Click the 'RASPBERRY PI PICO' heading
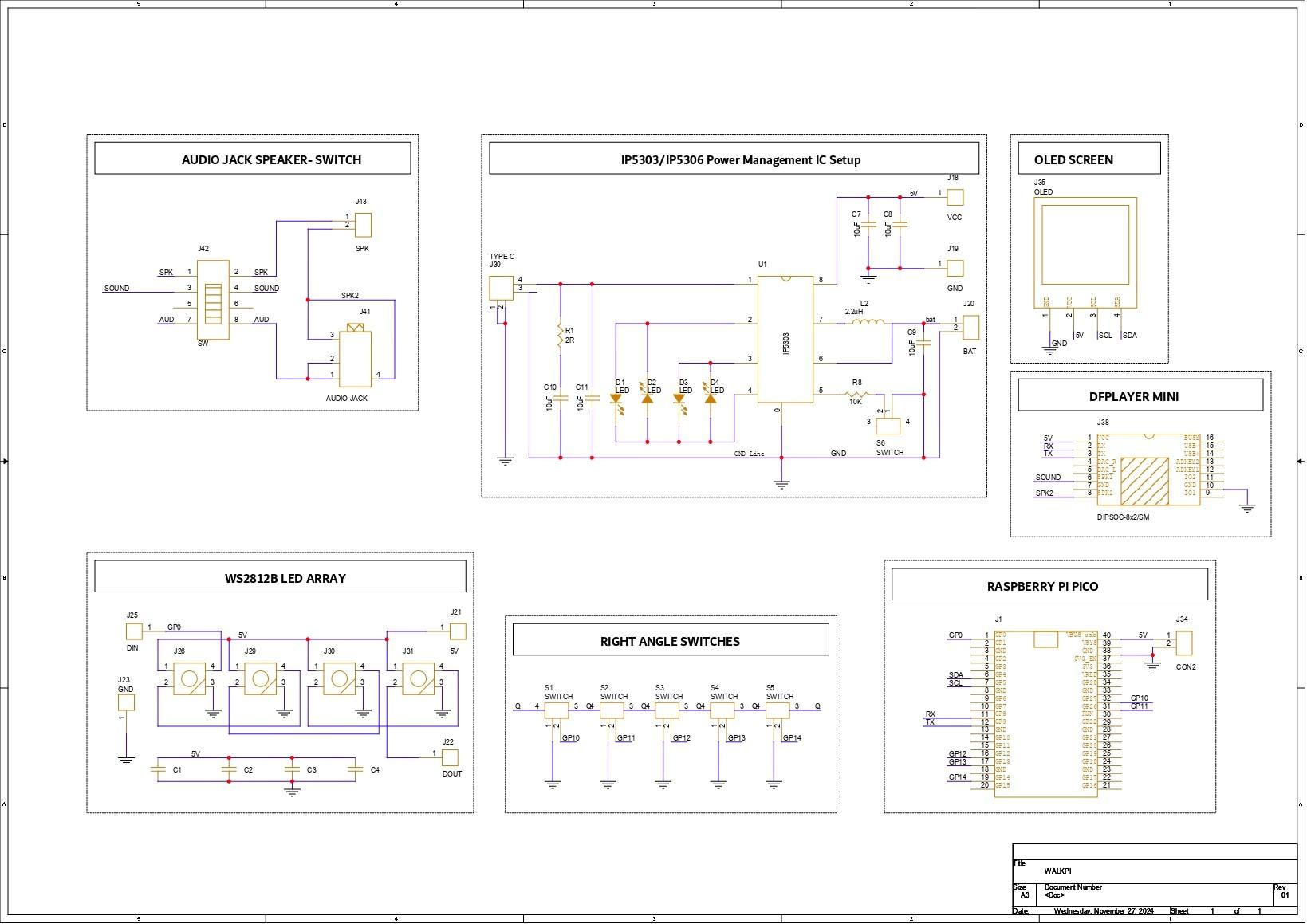The height and width of the screenshot is (924, 1307). click(1042, 586)
